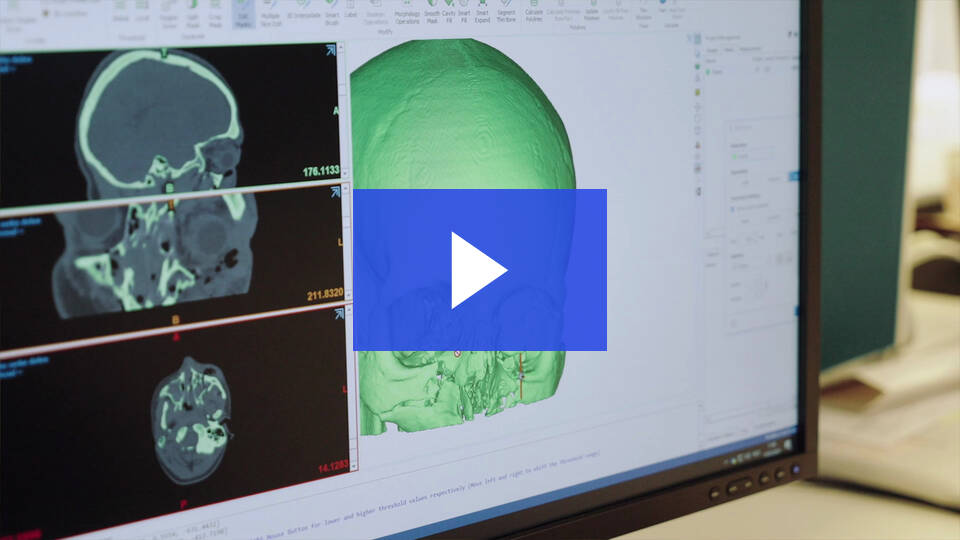This screenshot has height=540, width=960.
Task: Select the Smart Brush tool
Action: [332, 13]
